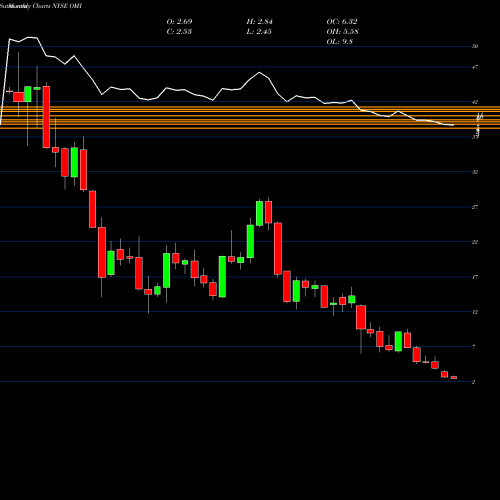The height and width of the screenshot is (500, 500).
Task: Click the price axis label '42'
Action: pyautogui.click(x=475, y=102)
